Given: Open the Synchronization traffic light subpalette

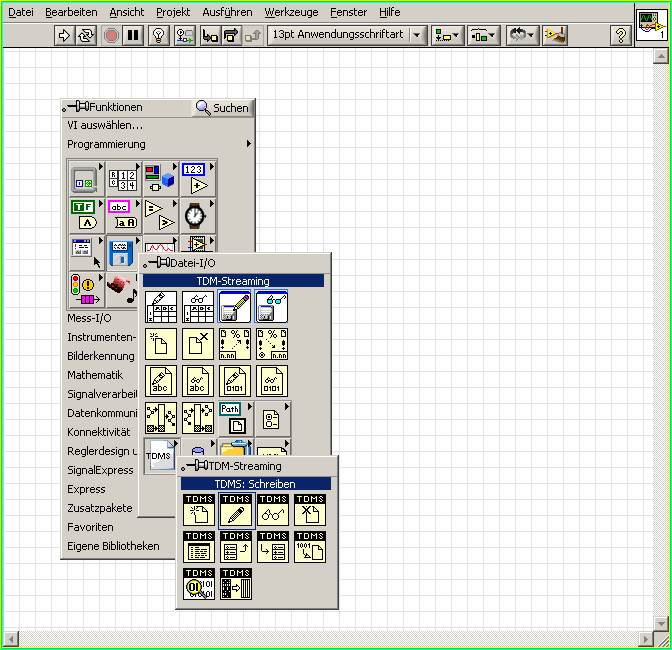Looking at the screenshot, I should point(86,290).
